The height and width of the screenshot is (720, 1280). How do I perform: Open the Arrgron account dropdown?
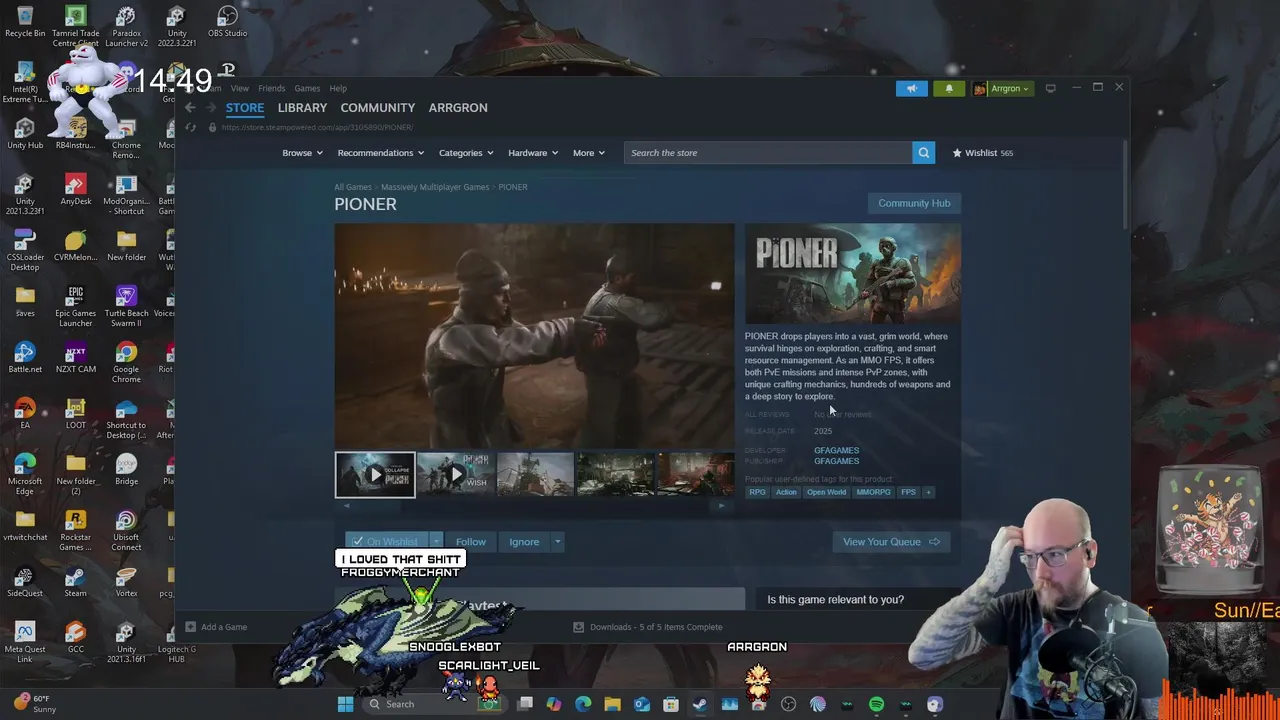[1002, 88]
